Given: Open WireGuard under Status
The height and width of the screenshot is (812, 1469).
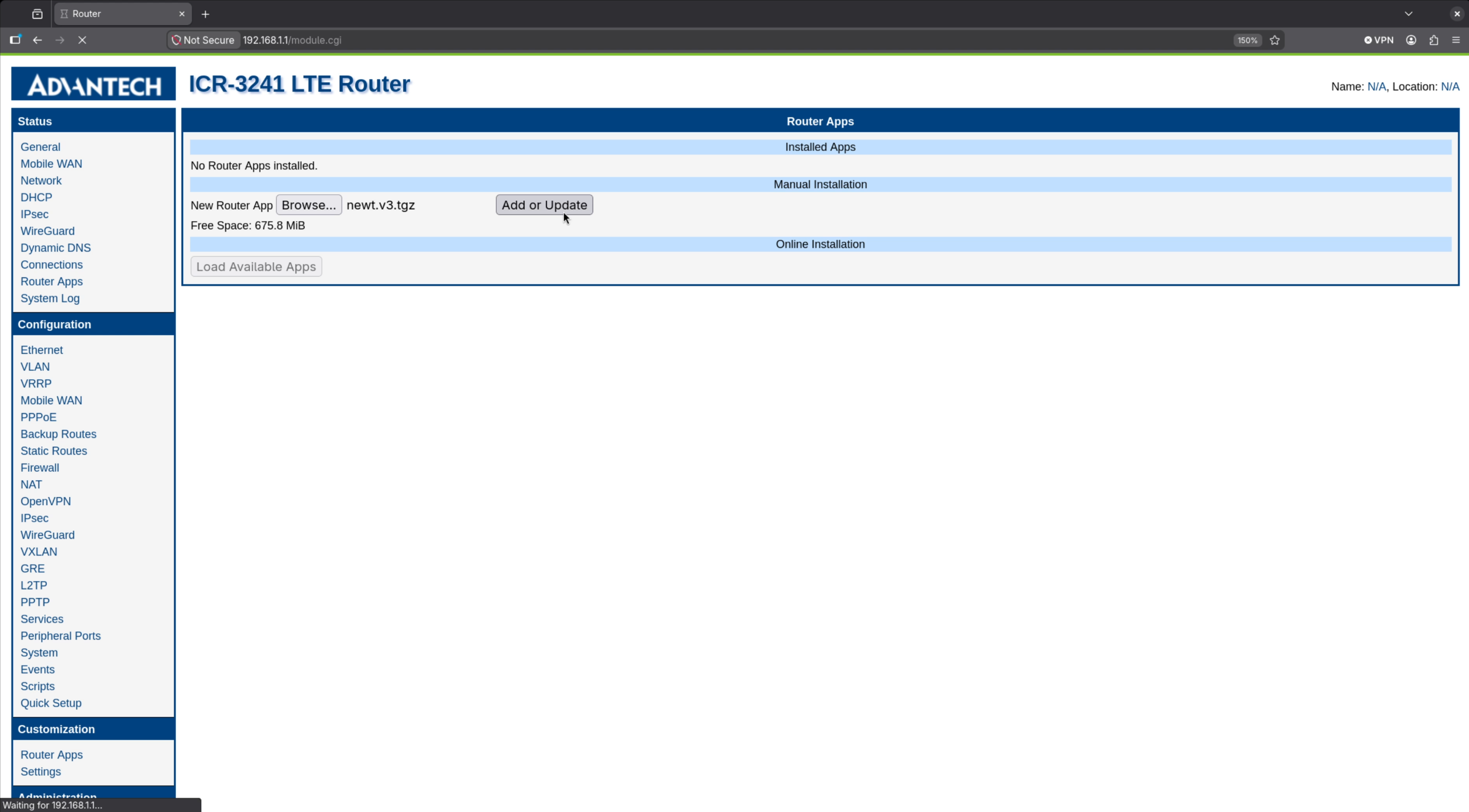Looking at the screenshot, I should coord(47,231).
